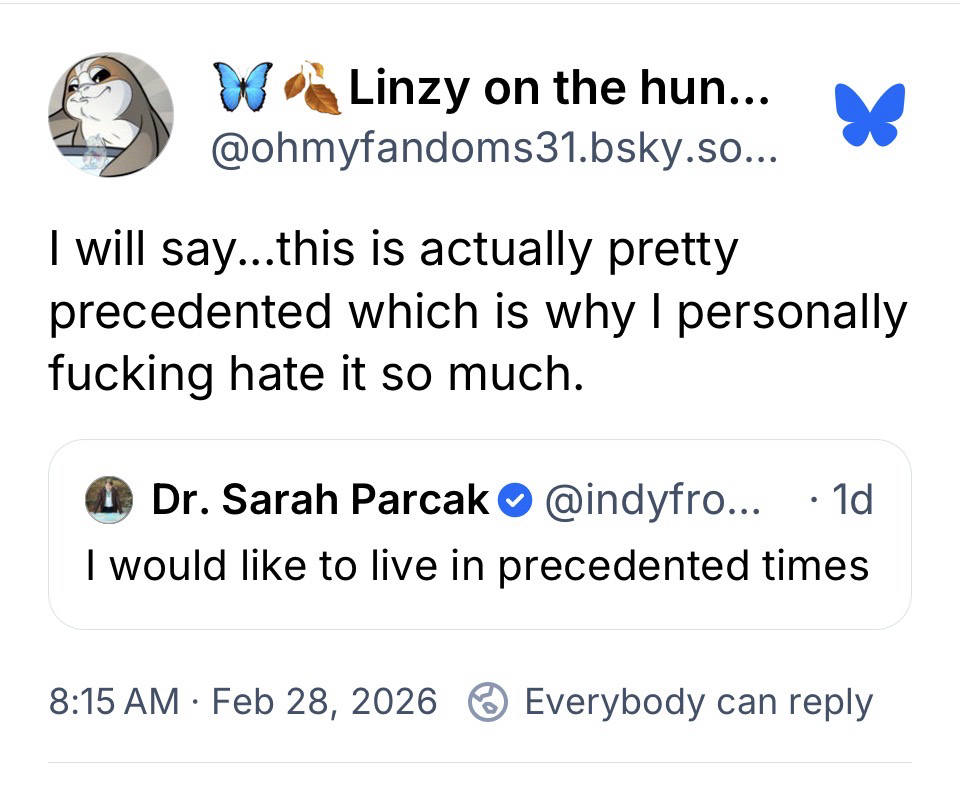
Task: Open quoted text "I would like to live..."
Action: pyautogui.click(x=477, y=565)
